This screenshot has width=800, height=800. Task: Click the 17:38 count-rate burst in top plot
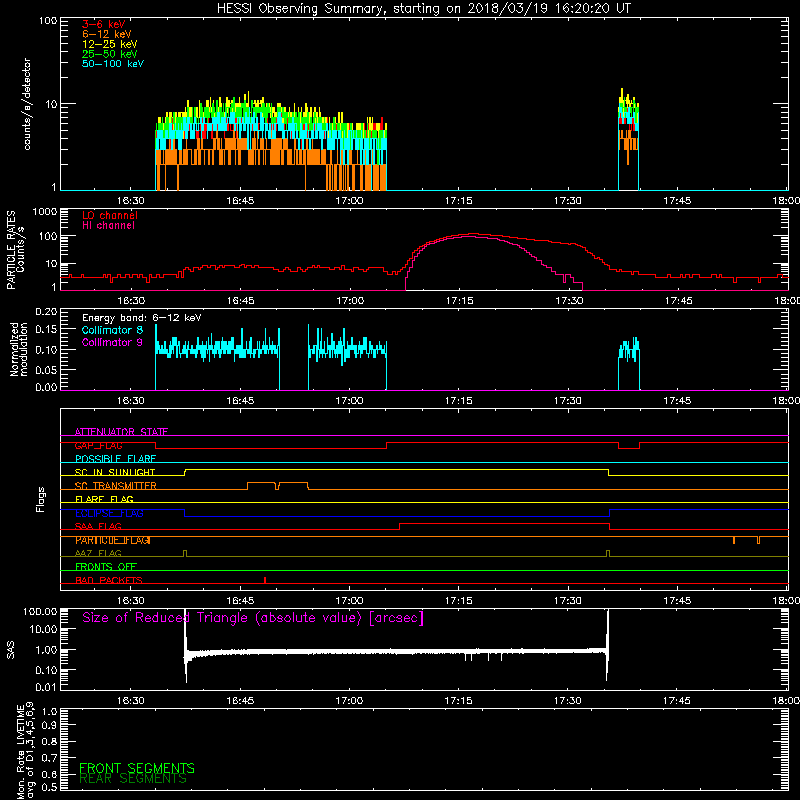point(628,138)
